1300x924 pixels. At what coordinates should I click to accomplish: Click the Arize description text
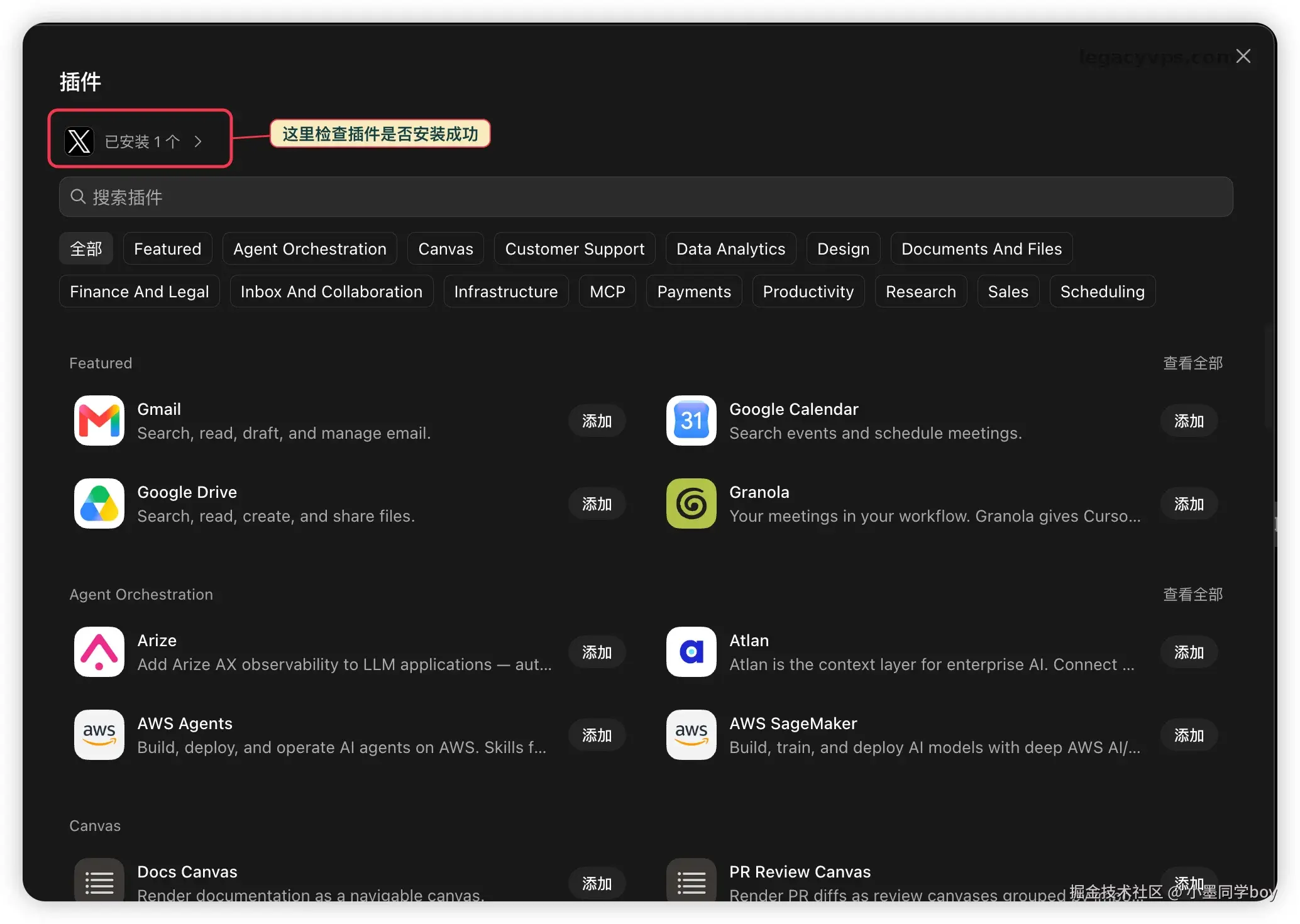[x=344, y=664]
